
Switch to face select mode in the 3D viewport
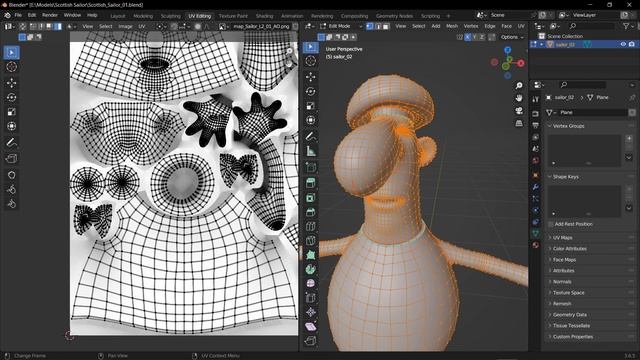pyautogui.click(x=386, y=26)
